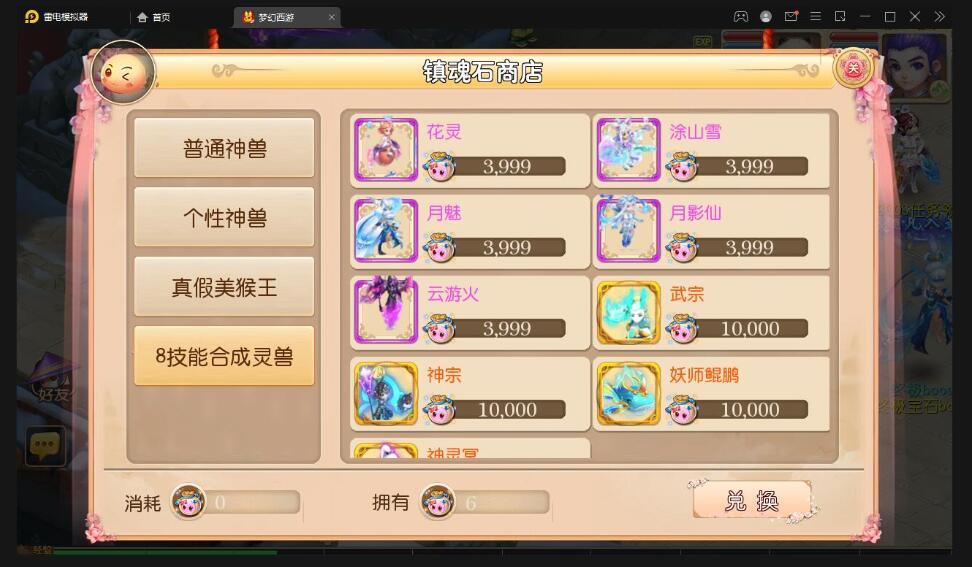Open the gamepad keymapping icon
972x567 pixels.
point(741,17)
